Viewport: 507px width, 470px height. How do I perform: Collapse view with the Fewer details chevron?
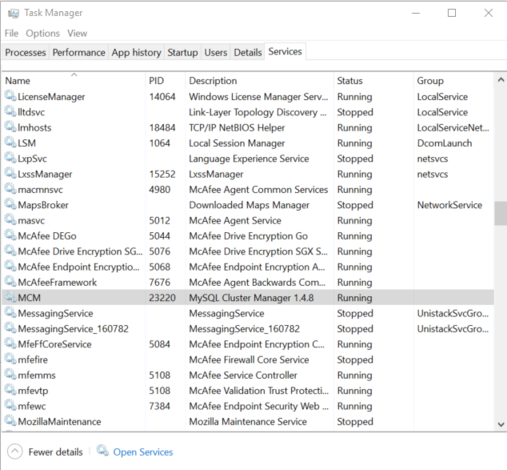click(x=15, y=452)
